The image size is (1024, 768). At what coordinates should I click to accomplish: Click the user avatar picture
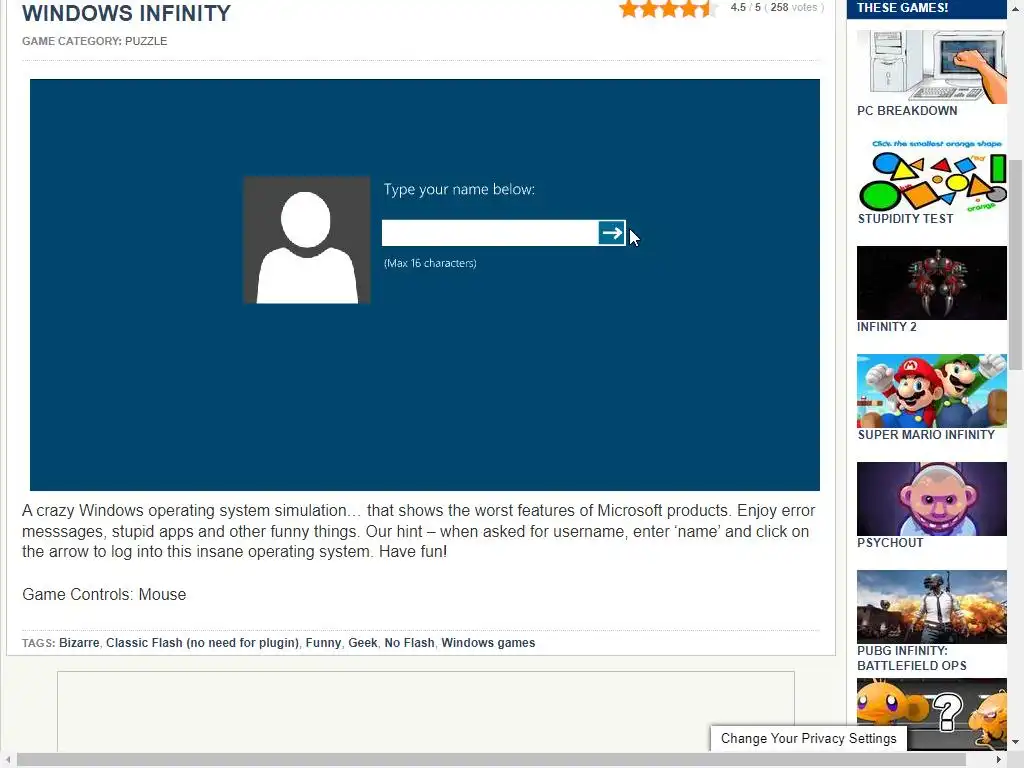(306, 240)
